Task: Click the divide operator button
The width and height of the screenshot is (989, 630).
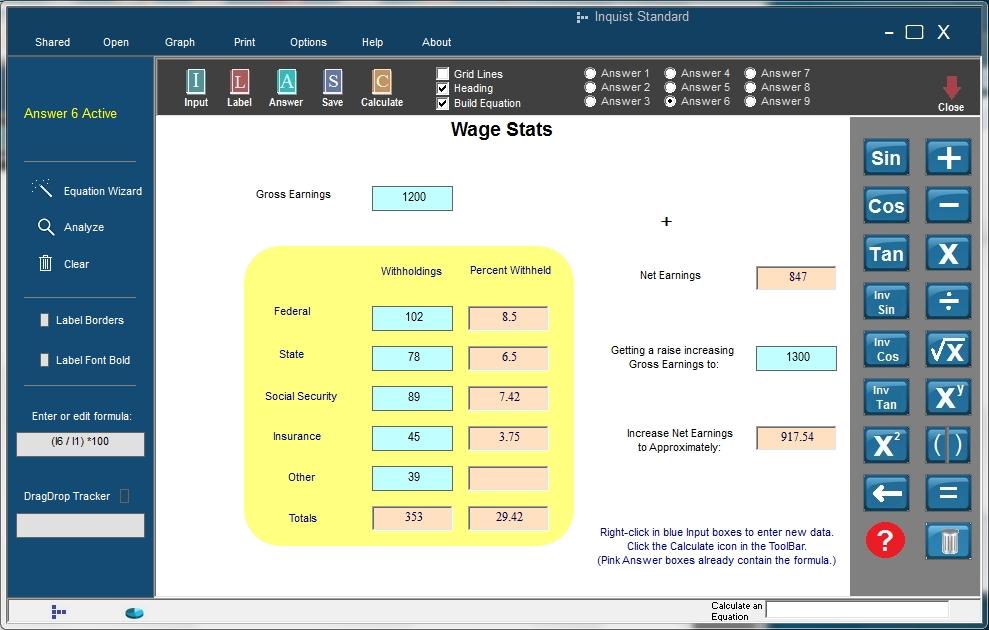Action: pyautogui.click(x=948, y=301)
